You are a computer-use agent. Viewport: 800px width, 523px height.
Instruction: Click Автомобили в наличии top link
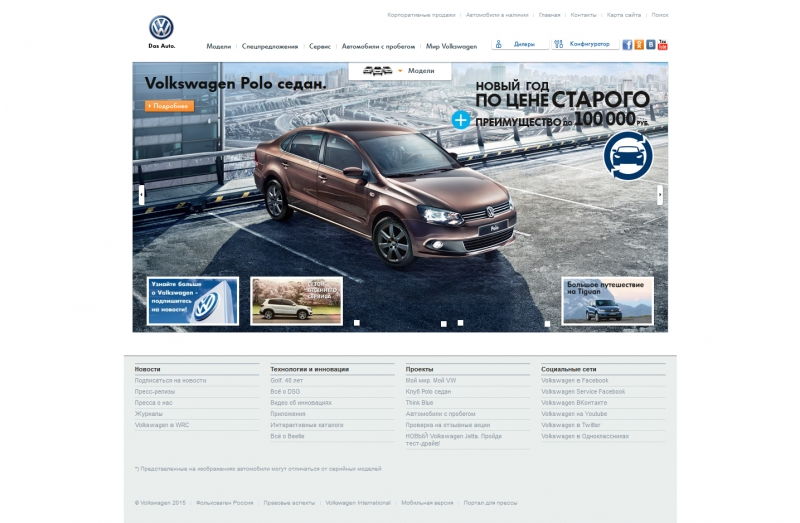(497, 15)
